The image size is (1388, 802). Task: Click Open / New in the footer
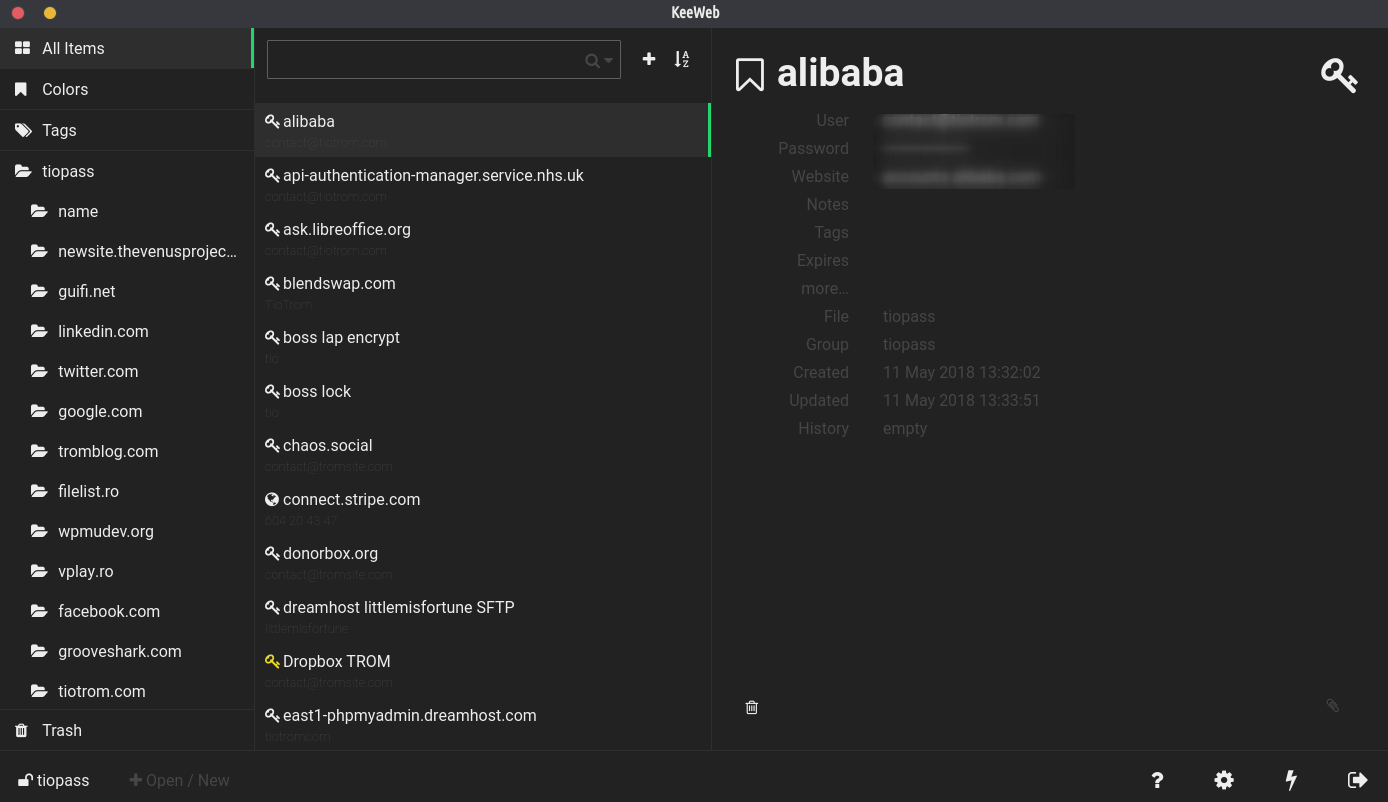coord(179,780)
